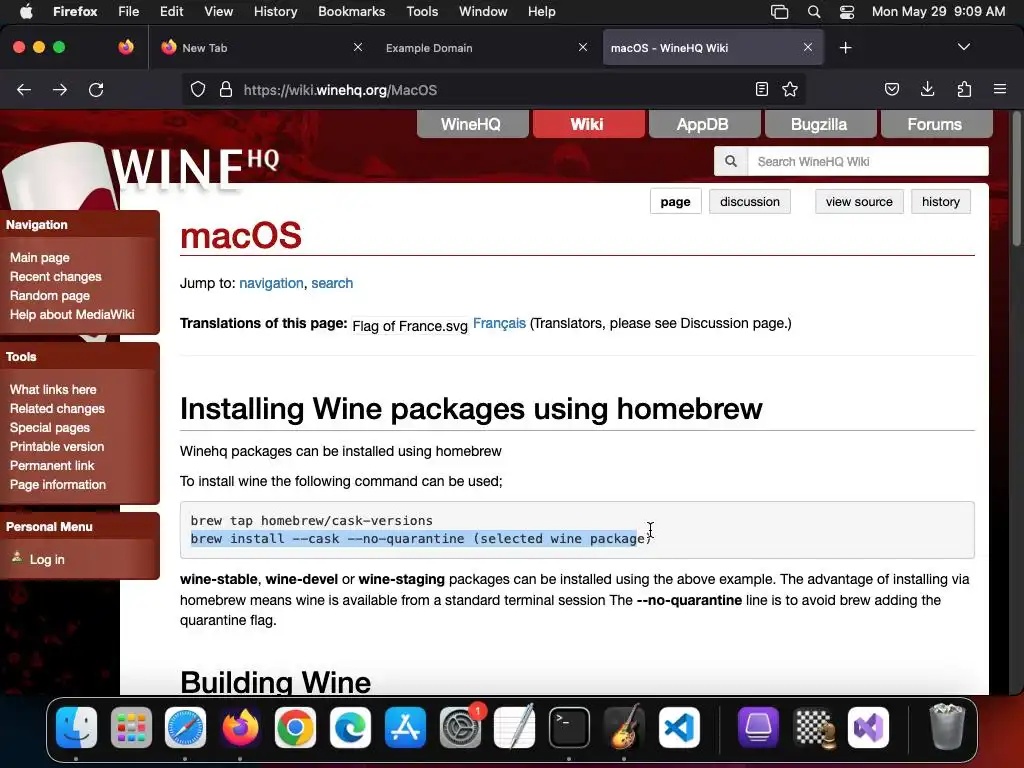Launch Visual Studio Code from the dock
1024x768 pixels.
click(679, 728)
